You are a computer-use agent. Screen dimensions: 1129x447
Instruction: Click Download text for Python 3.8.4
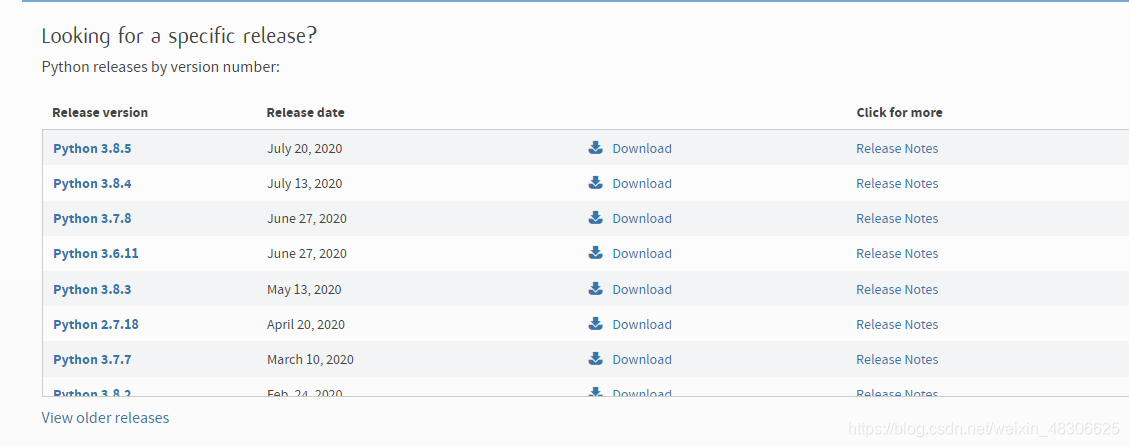[642, 184]
